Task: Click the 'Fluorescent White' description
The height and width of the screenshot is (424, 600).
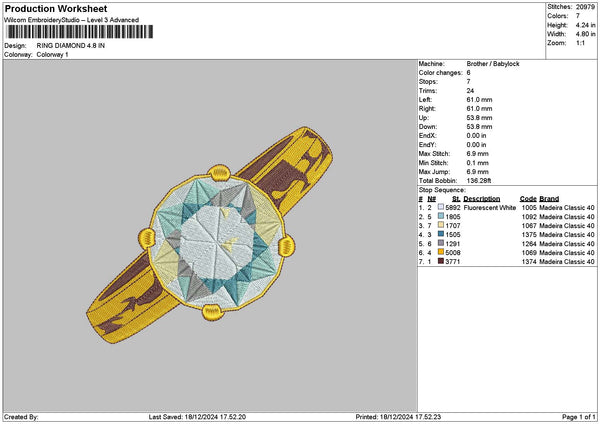Action: [490, 208]
